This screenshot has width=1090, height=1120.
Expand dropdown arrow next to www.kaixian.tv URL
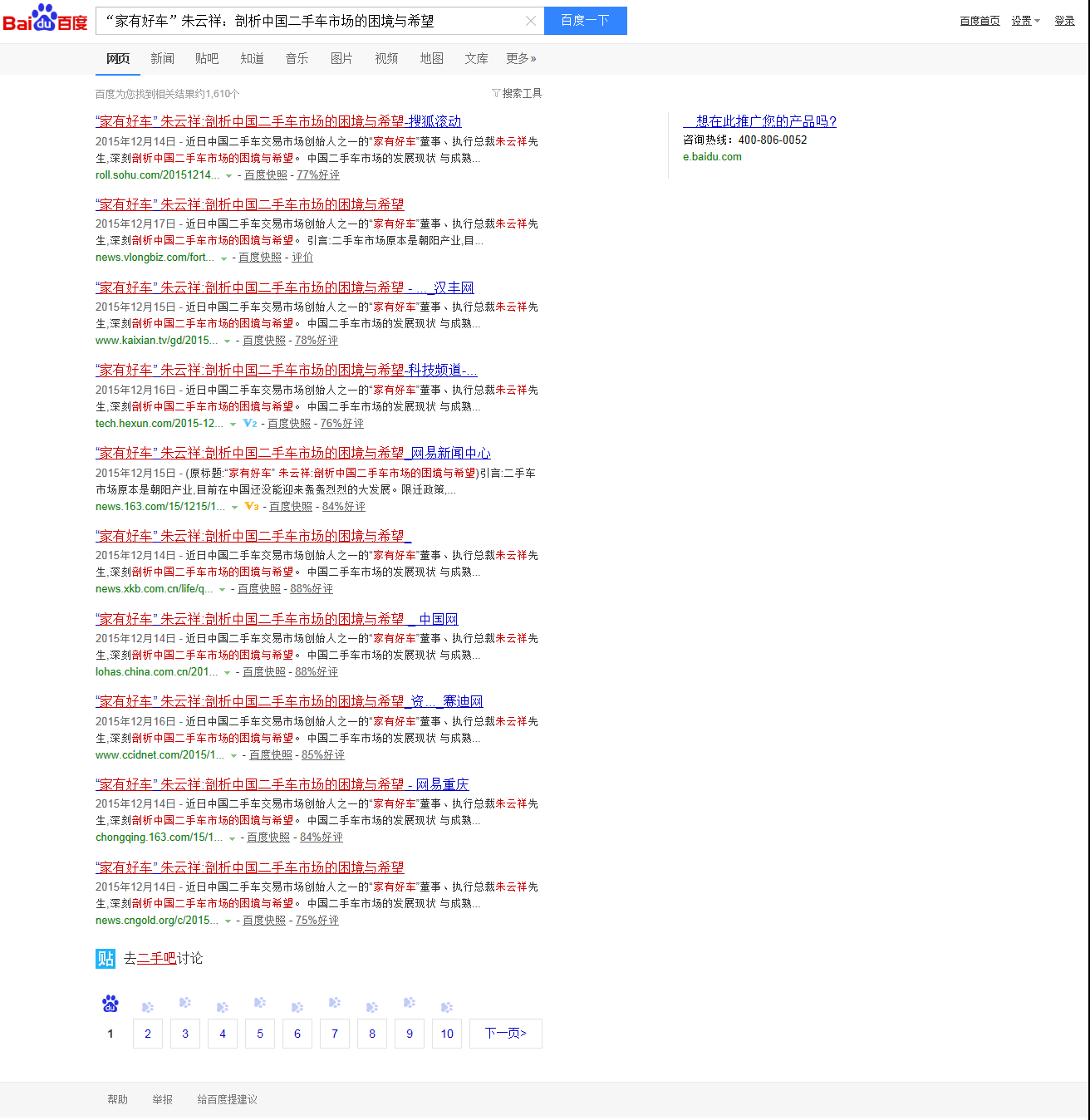(x=227, y=341)
